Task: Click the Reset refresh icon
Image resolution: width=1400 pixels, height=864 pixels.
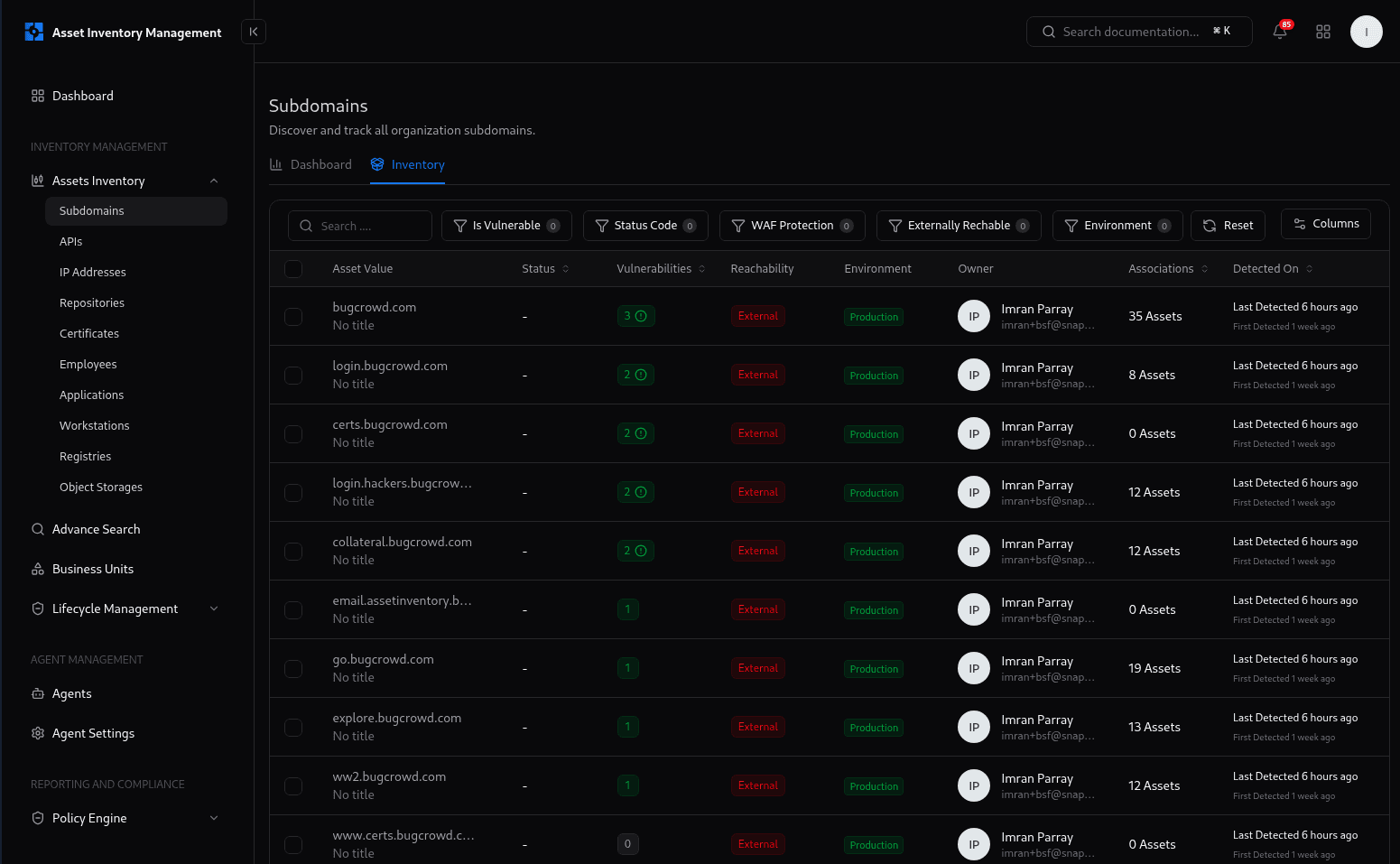Action: point(1210,226)
